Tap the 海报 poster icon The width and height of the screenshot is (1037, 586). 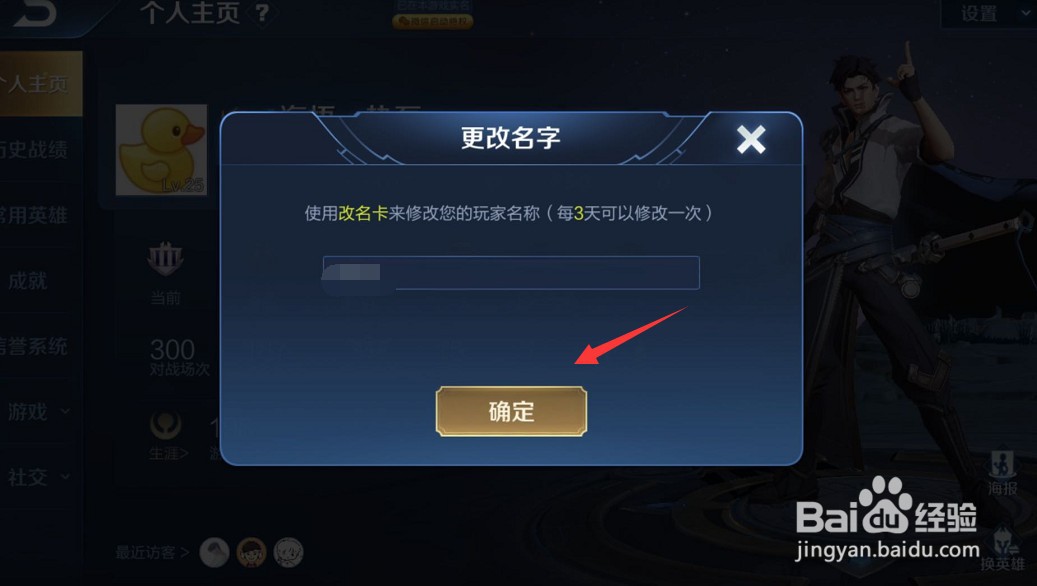(1002, 472)
